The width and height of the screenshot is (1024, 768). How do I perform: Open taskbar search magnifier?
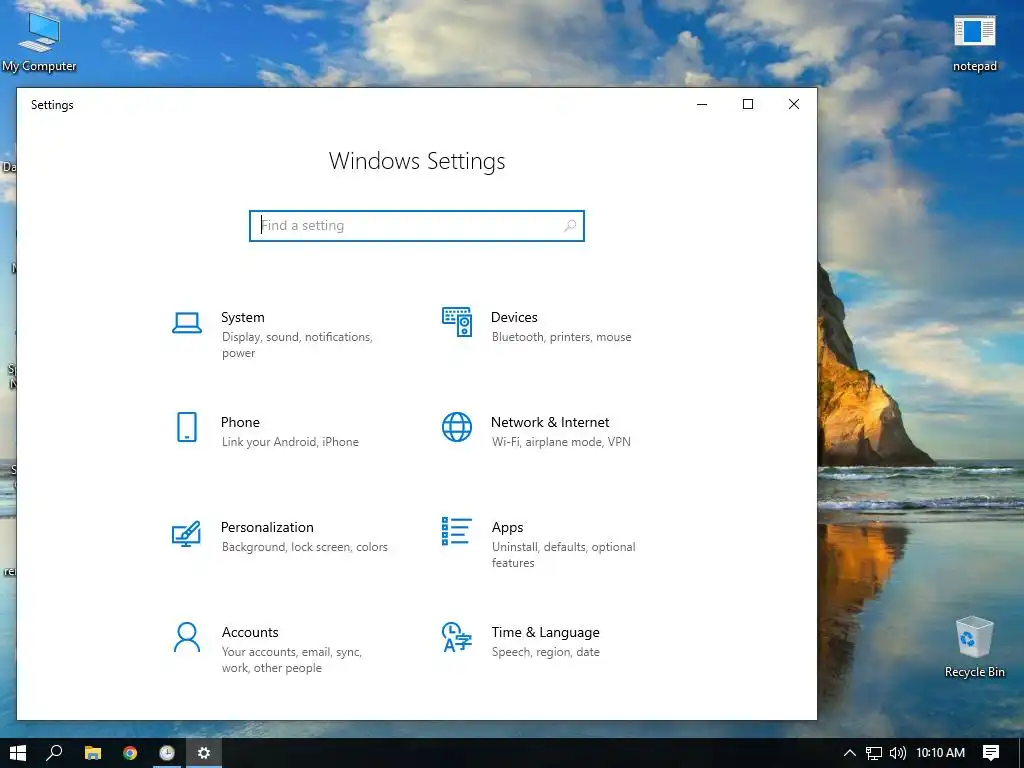click(x=55, y=753)
